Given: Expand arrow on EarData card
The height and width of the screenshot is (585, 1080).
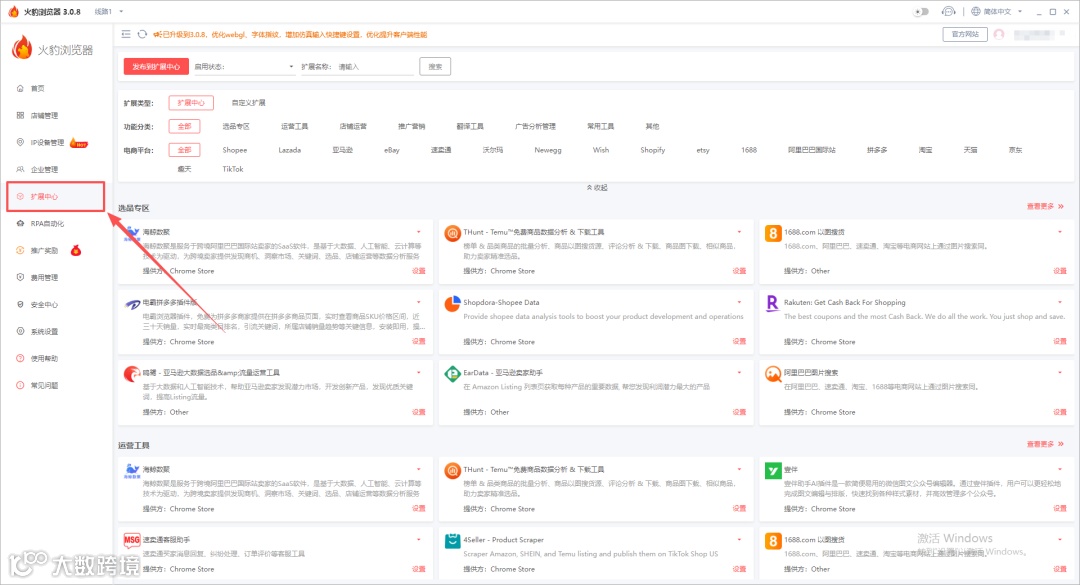Looking at the screenshot, I should pyautogui.click(x=739, y=372).
